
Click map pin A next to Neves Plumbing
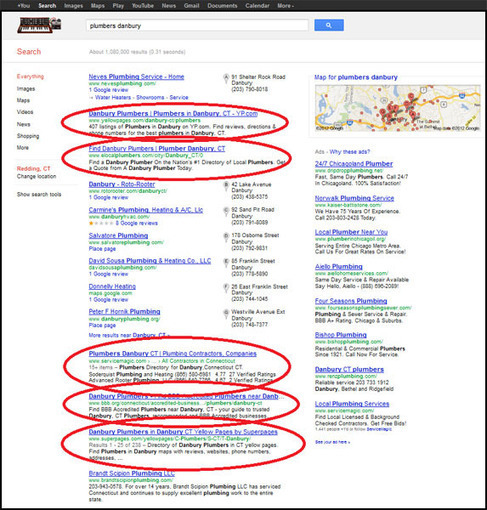pos(226,78)
